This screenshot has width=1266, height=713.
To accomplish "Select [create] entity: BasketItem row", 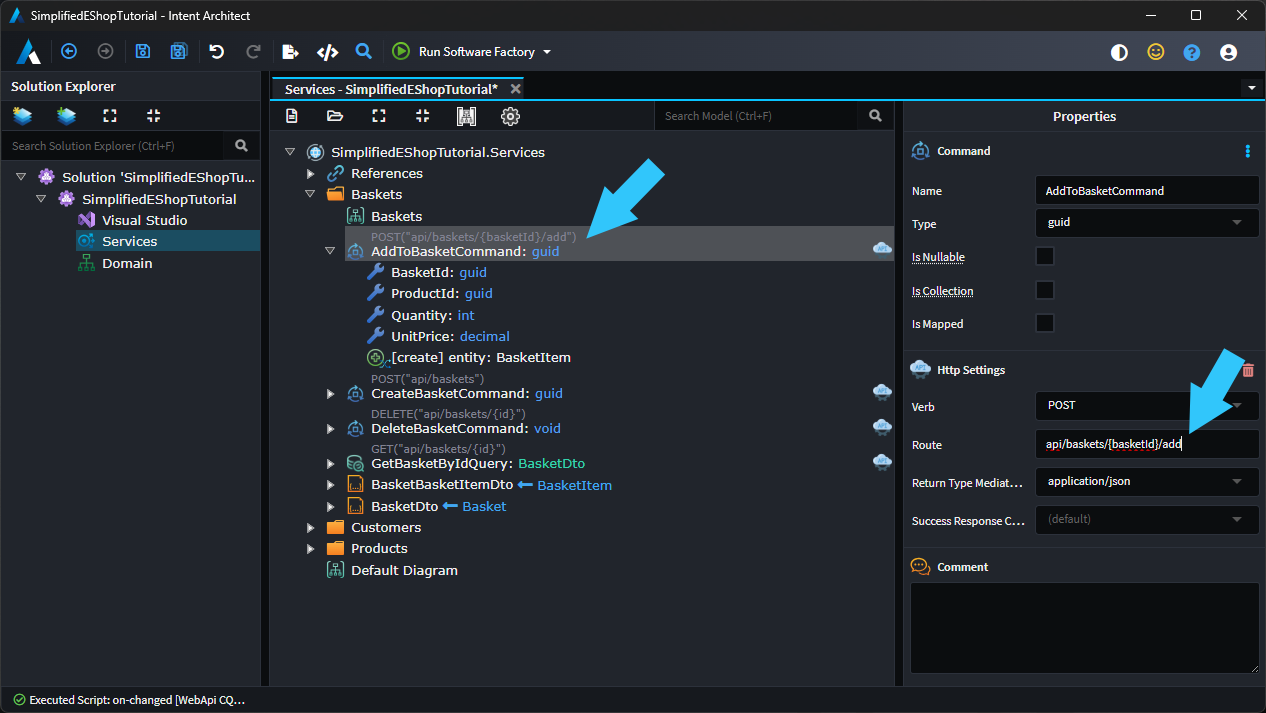I will (480, 357).
